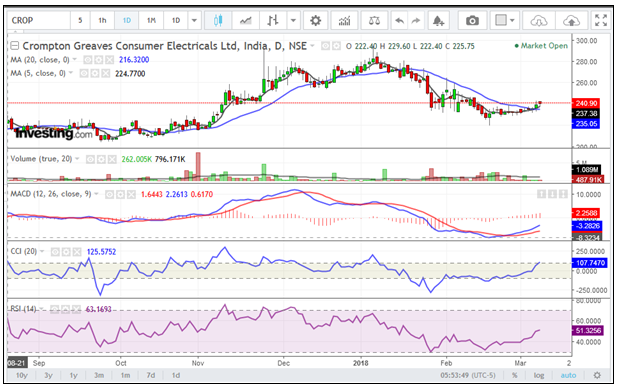The width and height of the screenshot is (618, 390).
Task: Expand the bar style dropdown arrow
Action: [293, 20]
